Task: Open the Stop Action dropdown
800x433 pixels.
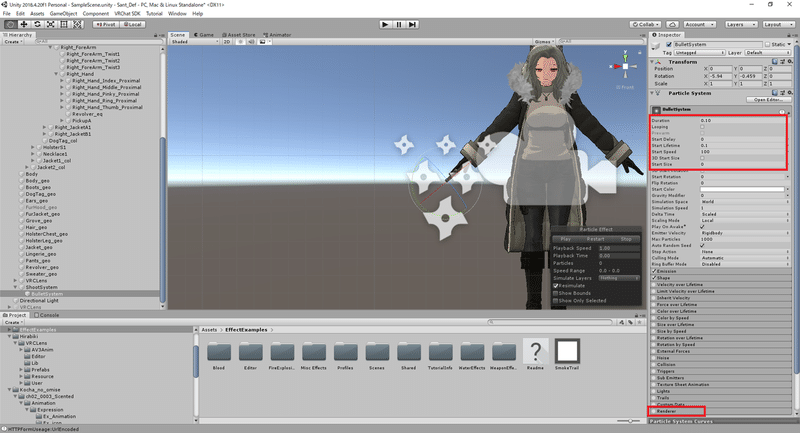Action: 745,251
